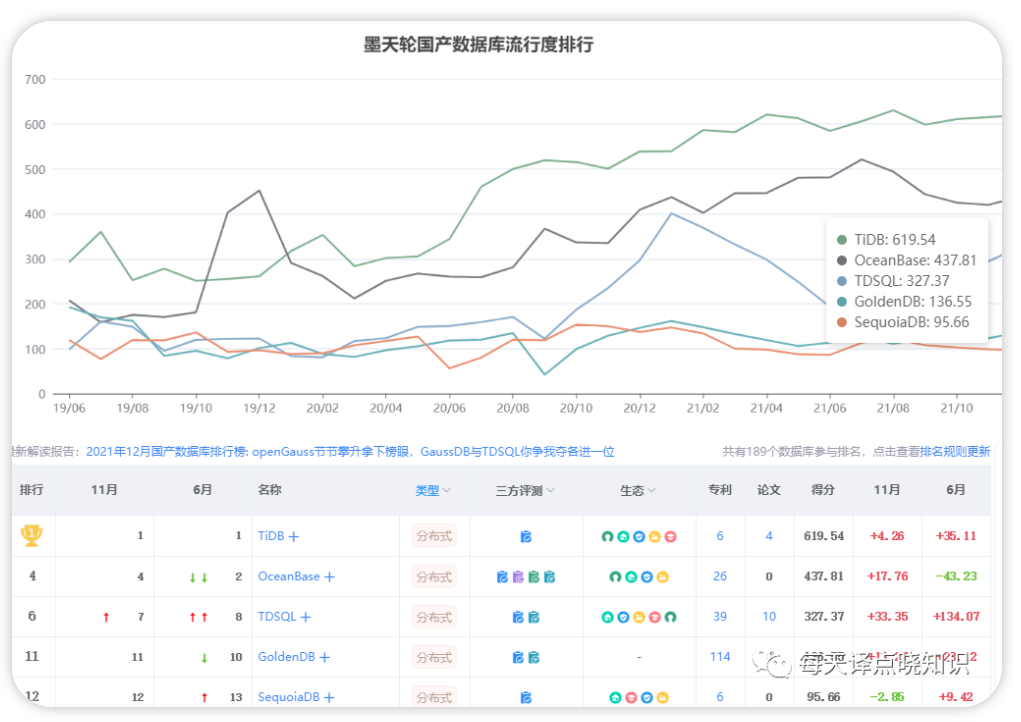Screen dimensions: 1021x722
Task: Click the -43.23 June change value
Action: (956, 576)
